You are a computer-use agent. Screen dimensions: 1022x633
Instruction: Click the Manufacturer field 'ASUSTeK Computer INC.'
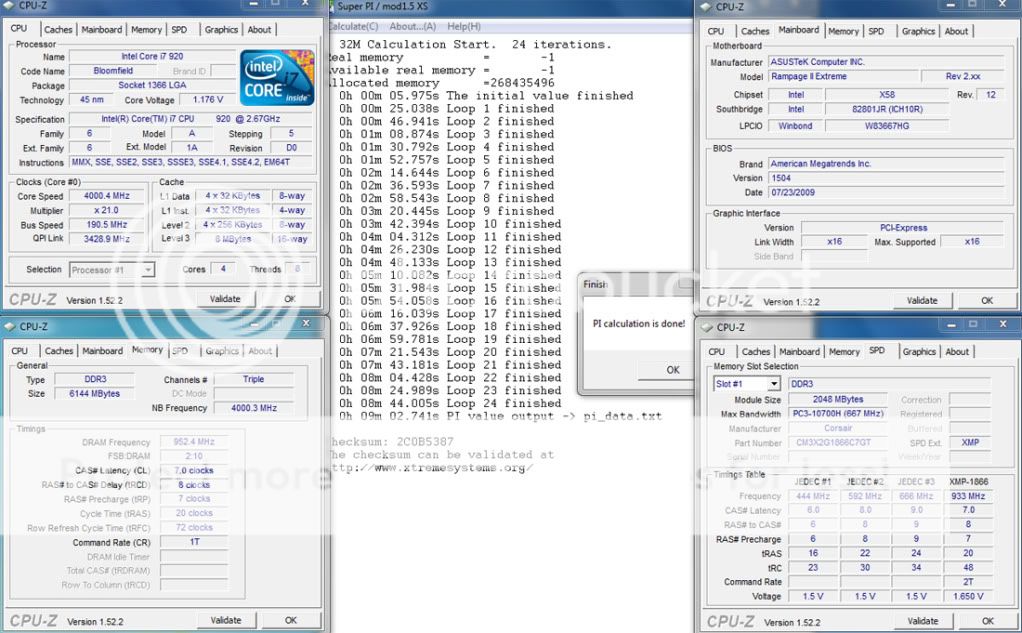pyautogui.click(x=886, y=62)
